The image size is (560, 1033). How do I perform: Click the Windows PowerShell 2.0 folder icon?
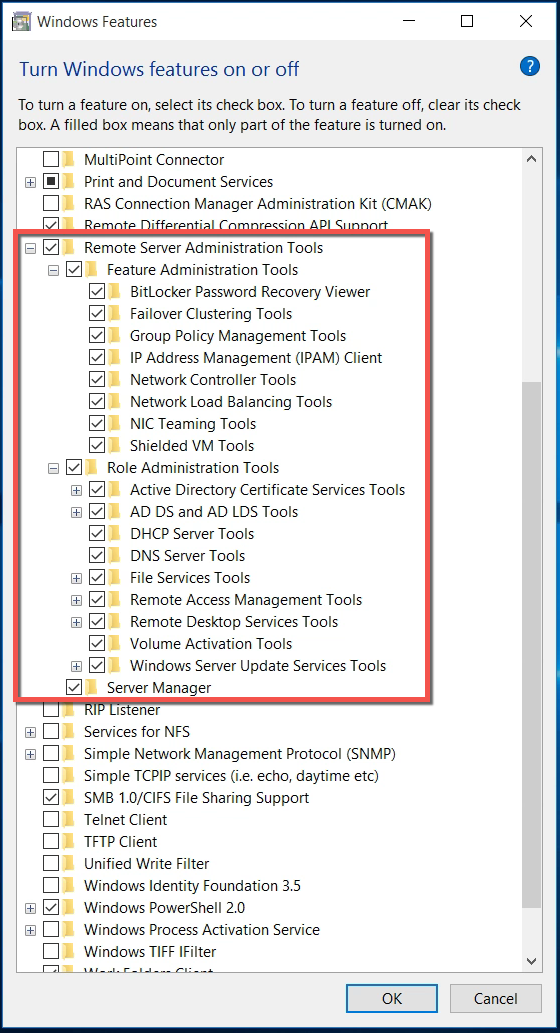(69, 907)
